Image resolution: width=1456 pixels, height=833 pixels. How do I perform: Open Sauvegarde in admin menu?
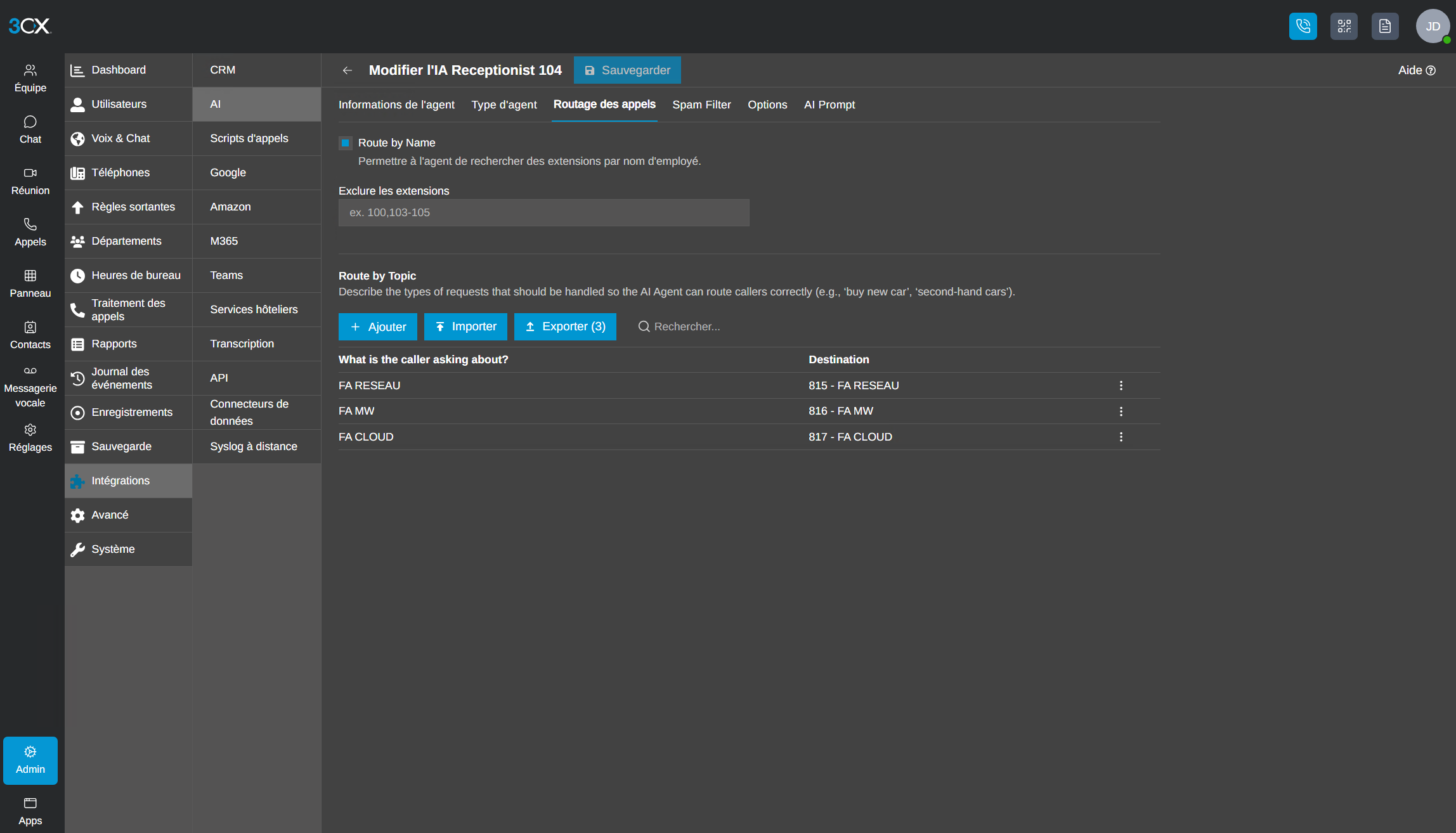tap(129, 447)
